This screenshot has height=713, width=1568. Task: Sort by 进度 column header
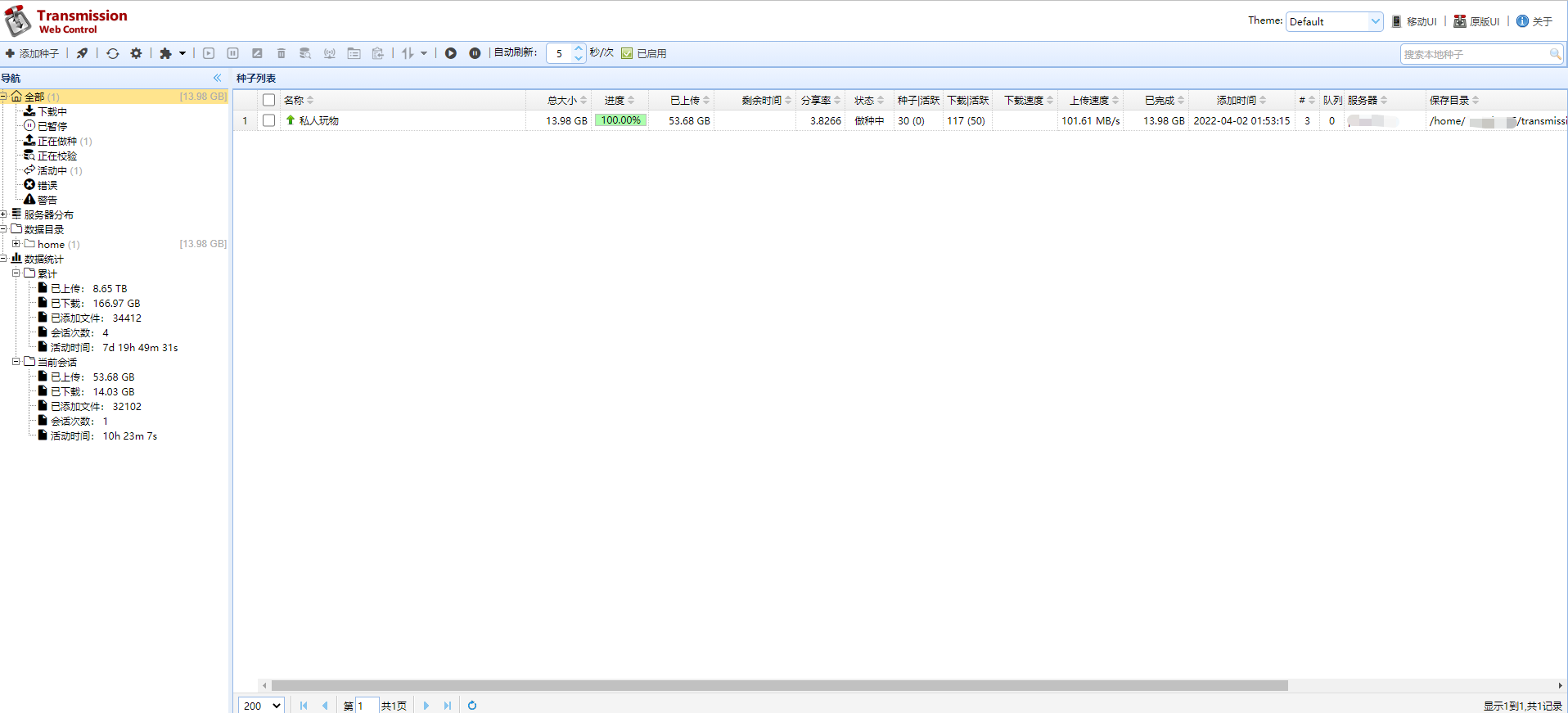[620, 100]
